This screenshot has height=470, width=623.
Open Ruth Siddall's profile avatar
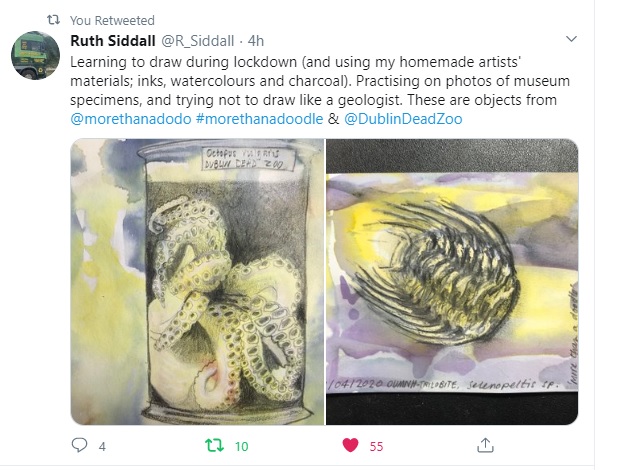35,55
